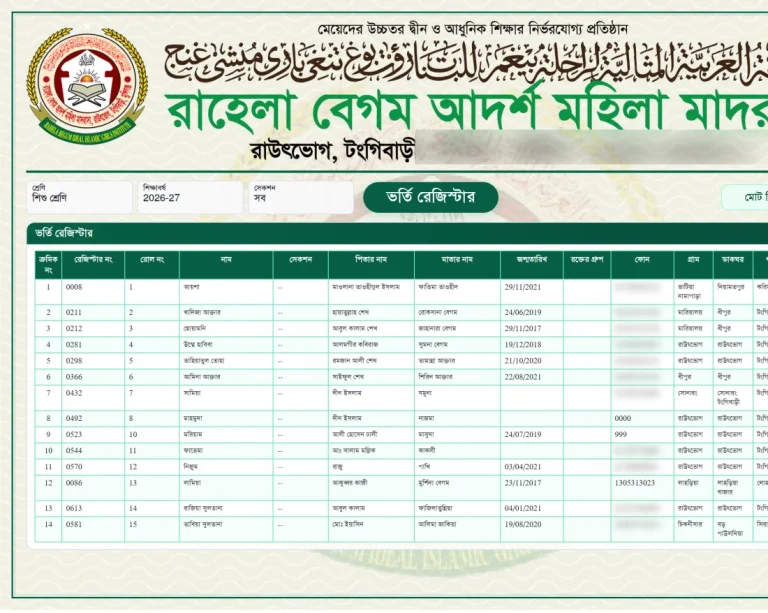Click birth date 19/08/2020
Viewport: 768px width, 613px height.
[523, 524]
